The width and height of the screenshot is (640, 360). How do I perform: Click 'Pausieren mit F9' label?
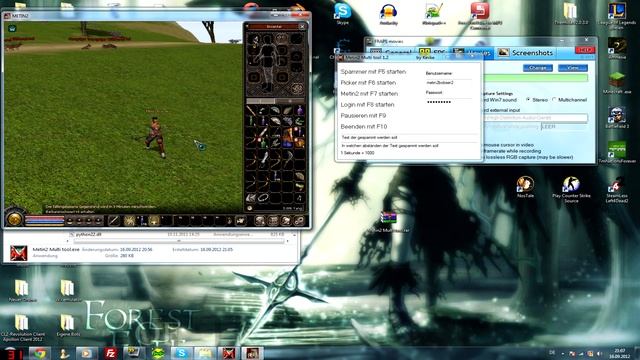tap(363, 116)
